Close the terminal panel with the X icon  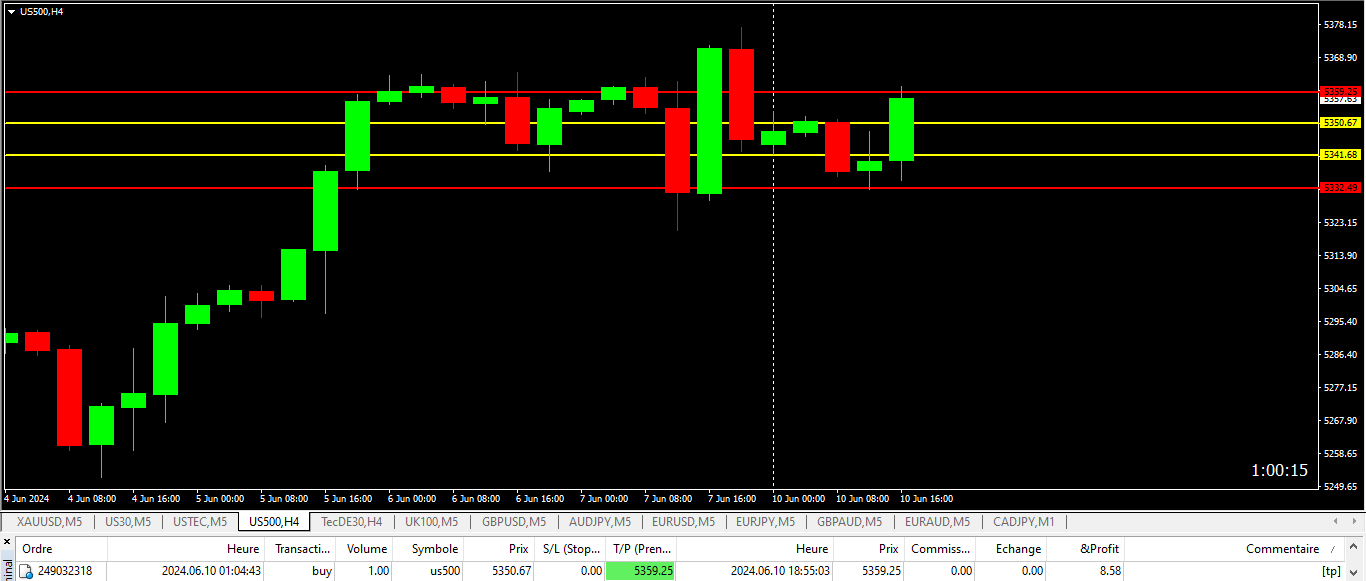[6, 541]
